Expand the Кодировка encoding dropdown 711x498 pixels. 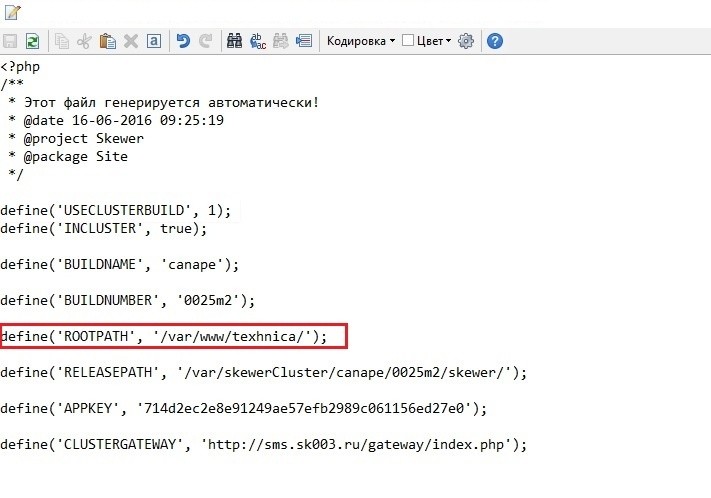(361, 41)
